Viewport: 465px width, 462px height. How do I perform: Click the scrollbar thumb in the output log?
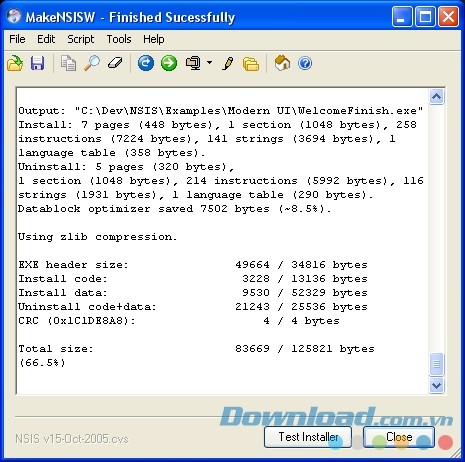[x=436, y=364]
